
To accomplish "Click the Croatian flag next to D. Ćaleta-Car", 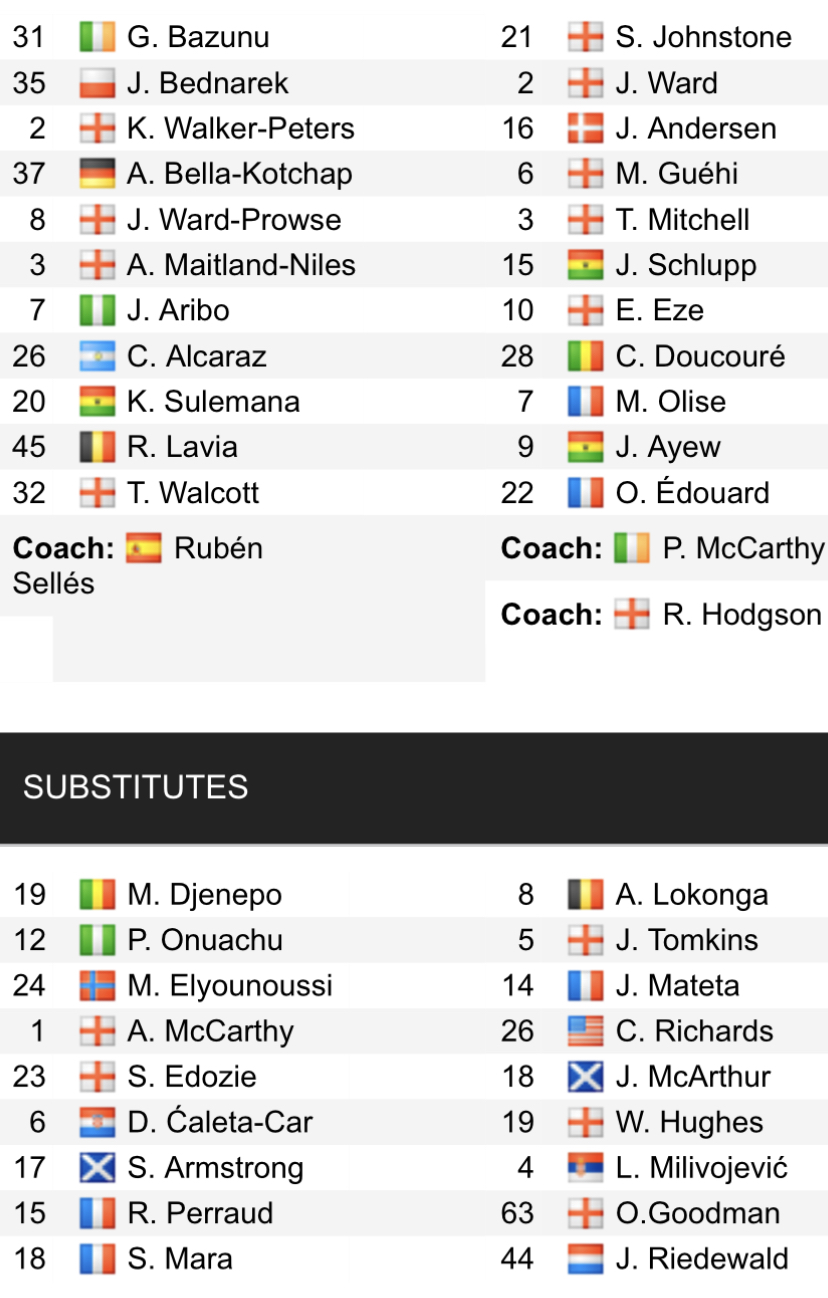I will click(x=97, y=1122).
